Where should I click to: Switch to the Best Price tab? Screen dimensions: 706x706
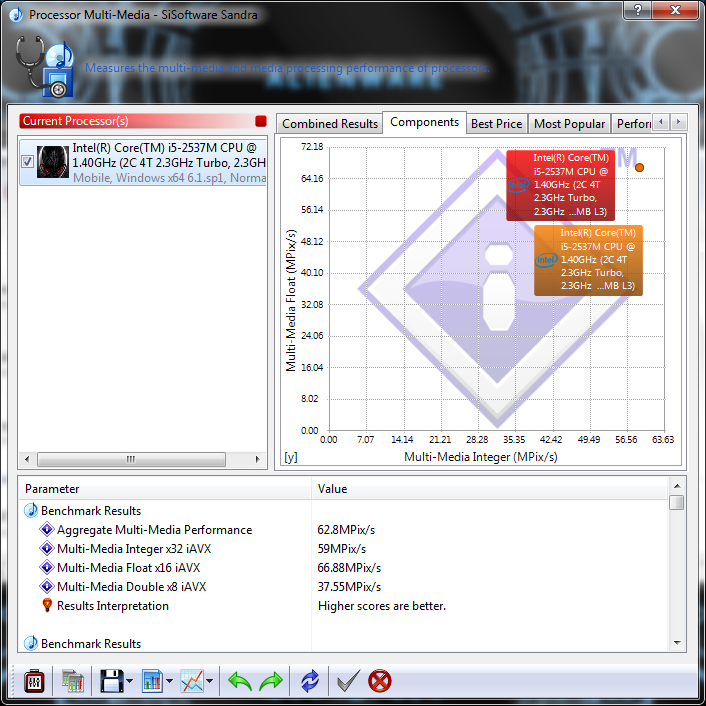[497, 124]
